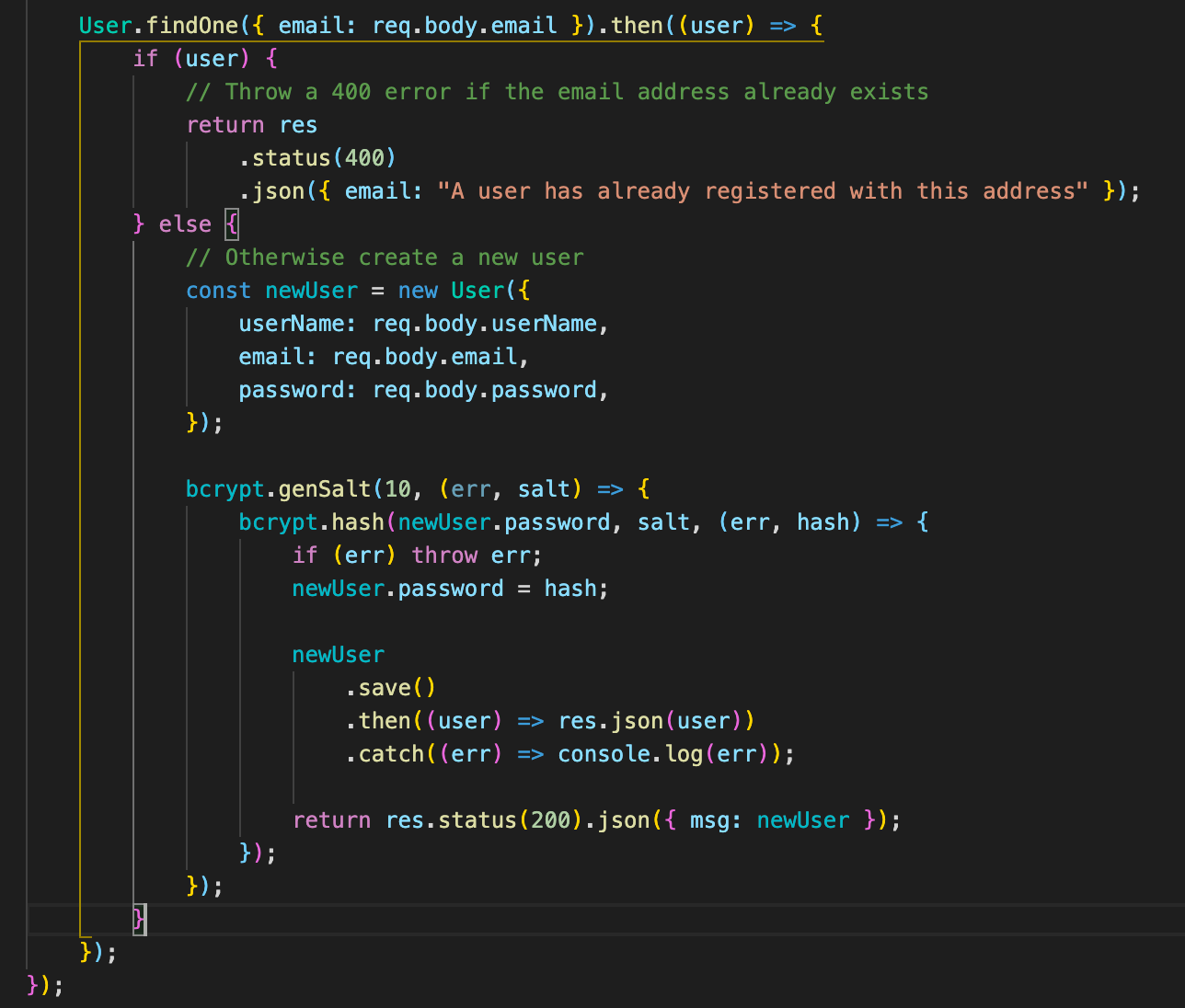
Task: Click the .save() call
Action: pyautogui.click(x=391, y=688)
